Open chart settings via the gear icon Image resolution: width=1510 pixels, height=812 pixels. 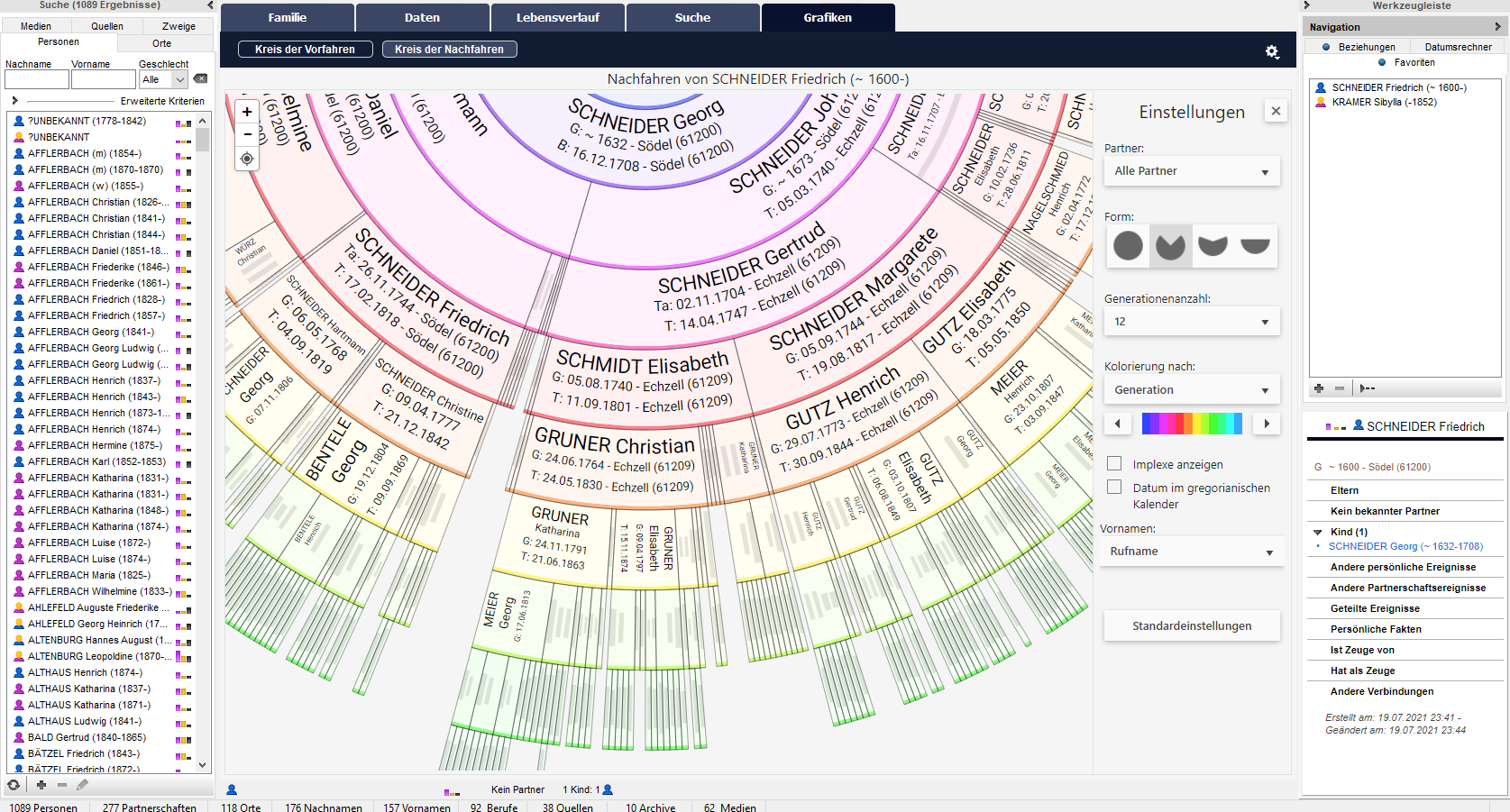(x=1272, y=52)
